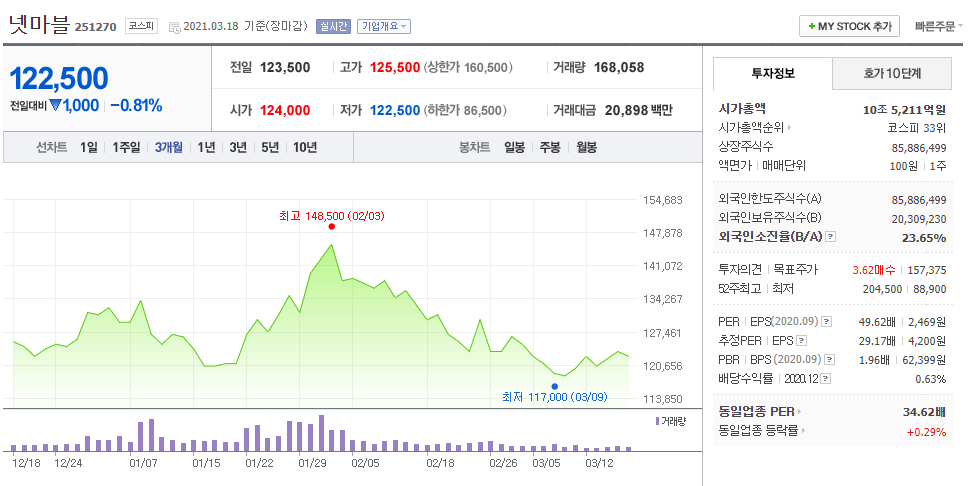974x486 pixels.
Task: Click the red 최고 148,500 point marker
Action: pyautogui.click(x=332, y=227)
